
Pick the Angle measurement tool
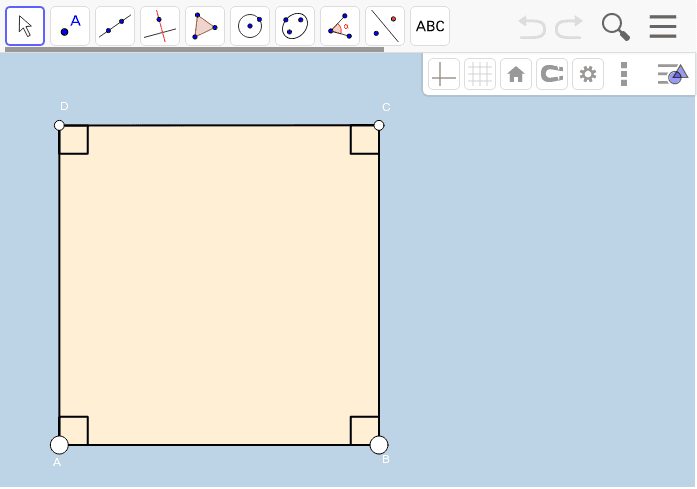click(x=340, y=26)
